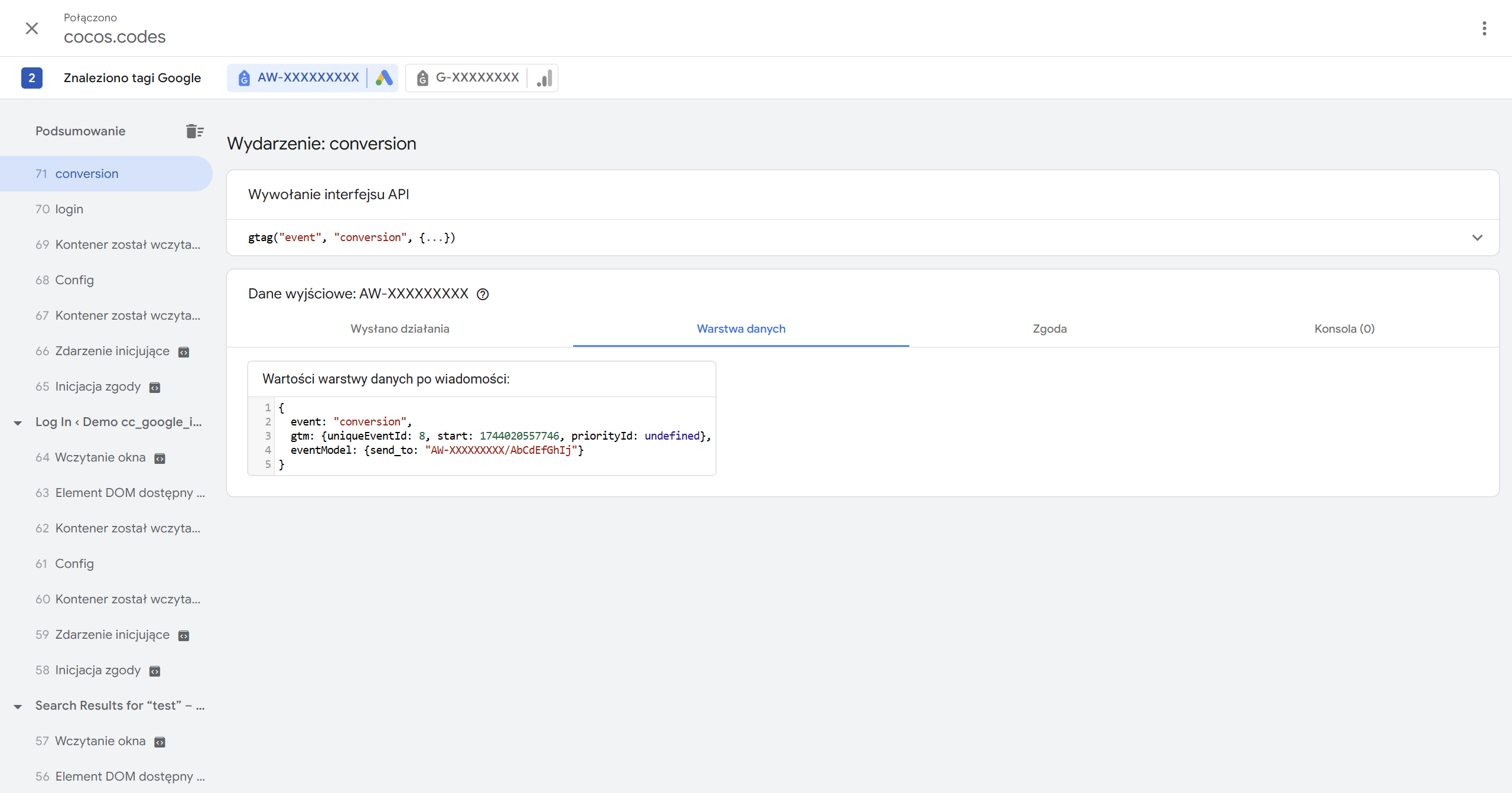Collapse the Log In page group
The image size is (1512, 793).
point(18,423)
